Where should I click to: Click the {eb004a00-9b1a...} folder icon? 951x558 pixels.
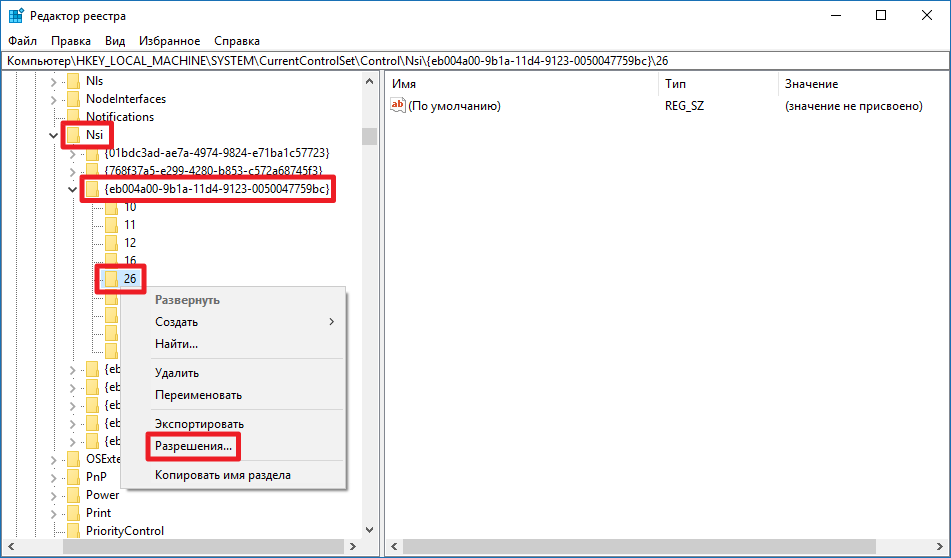(x=92, y=189)
